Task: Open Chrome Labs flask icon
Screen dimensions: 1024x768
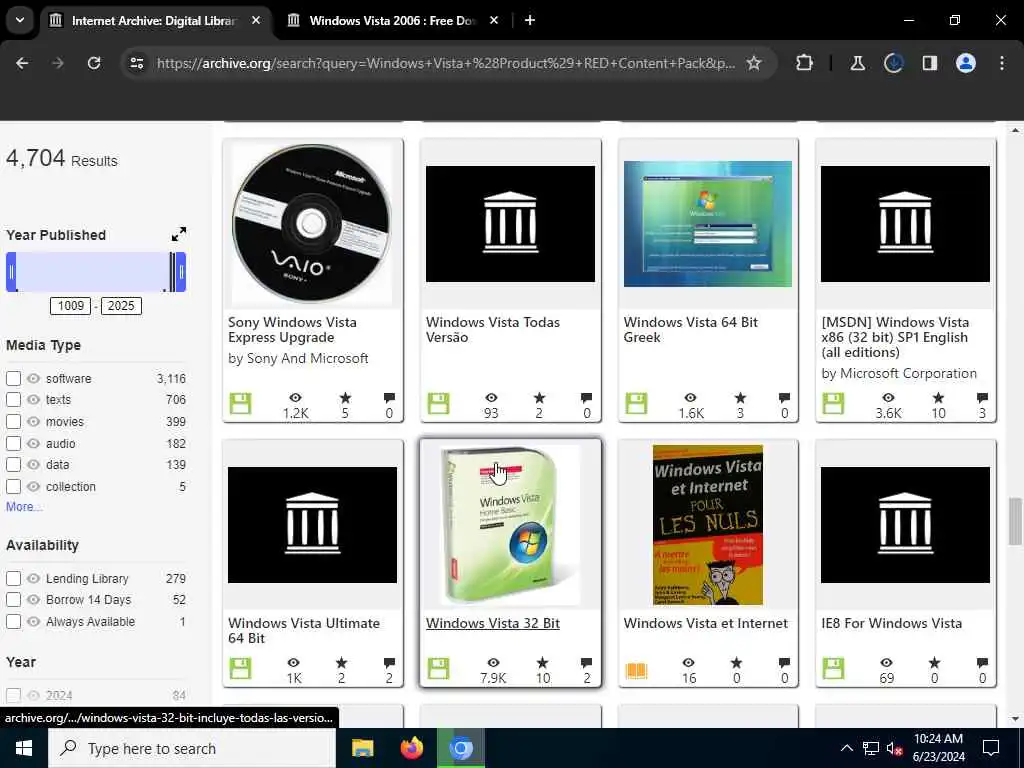Action: click(857, 63)
